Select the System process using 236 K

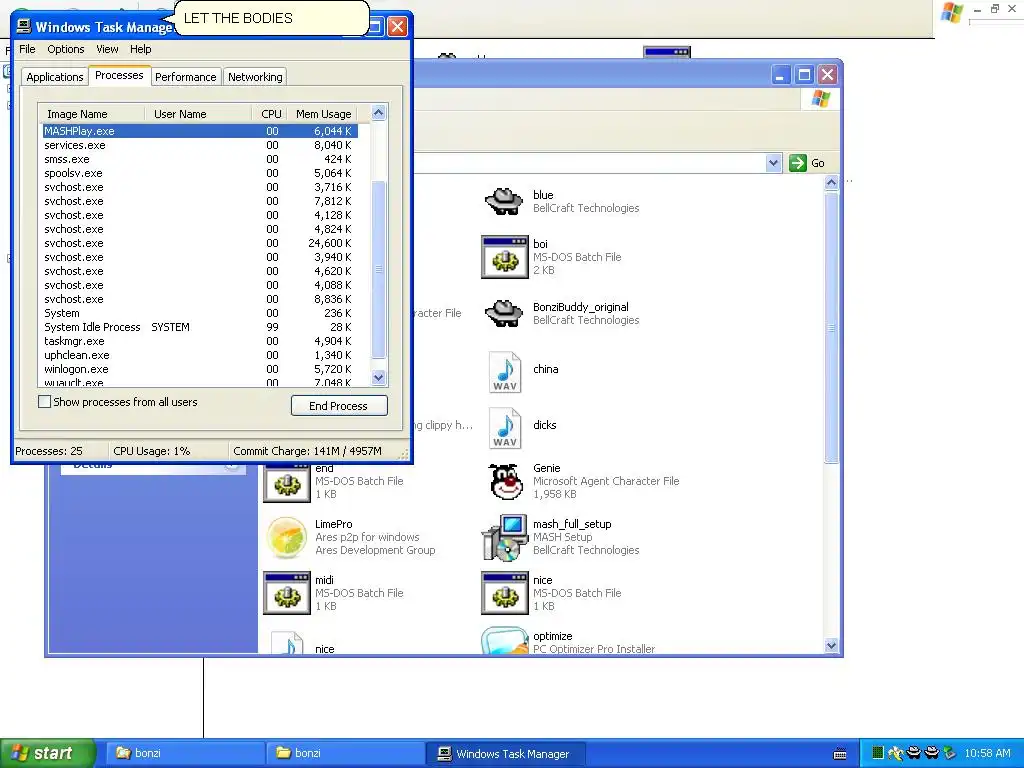click(200, 313)
